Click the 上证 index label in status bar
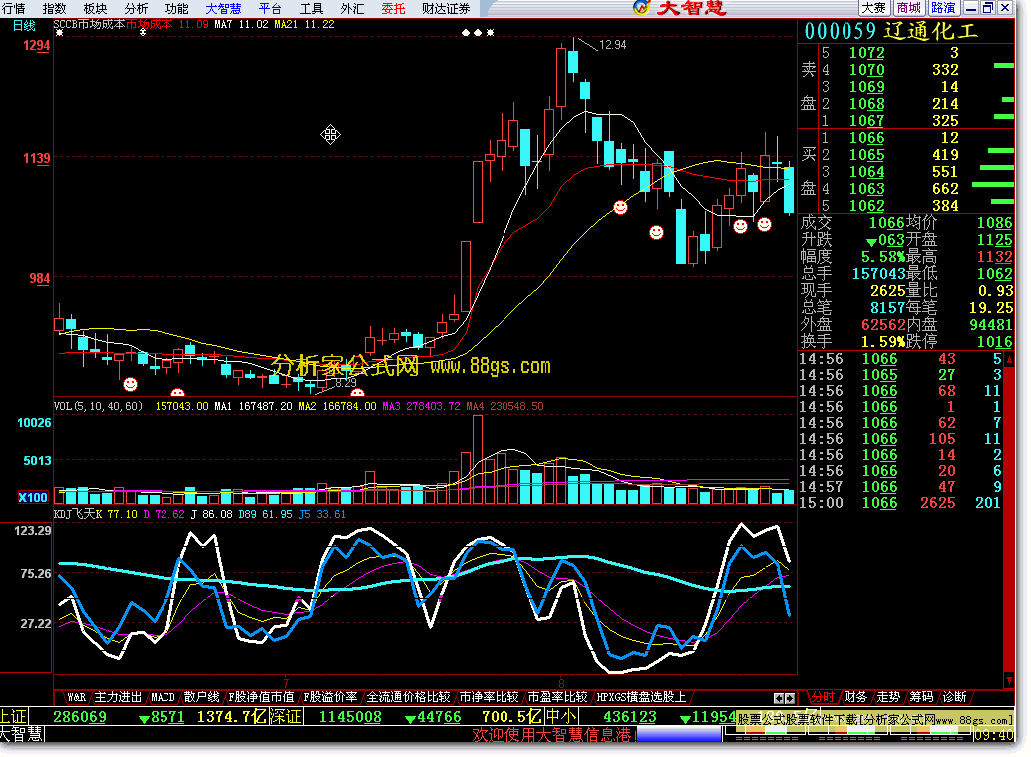 [14, 717]
